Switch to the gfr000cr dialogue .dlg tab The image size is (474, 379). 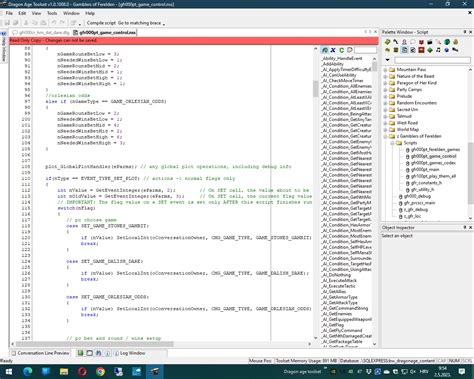41,32
